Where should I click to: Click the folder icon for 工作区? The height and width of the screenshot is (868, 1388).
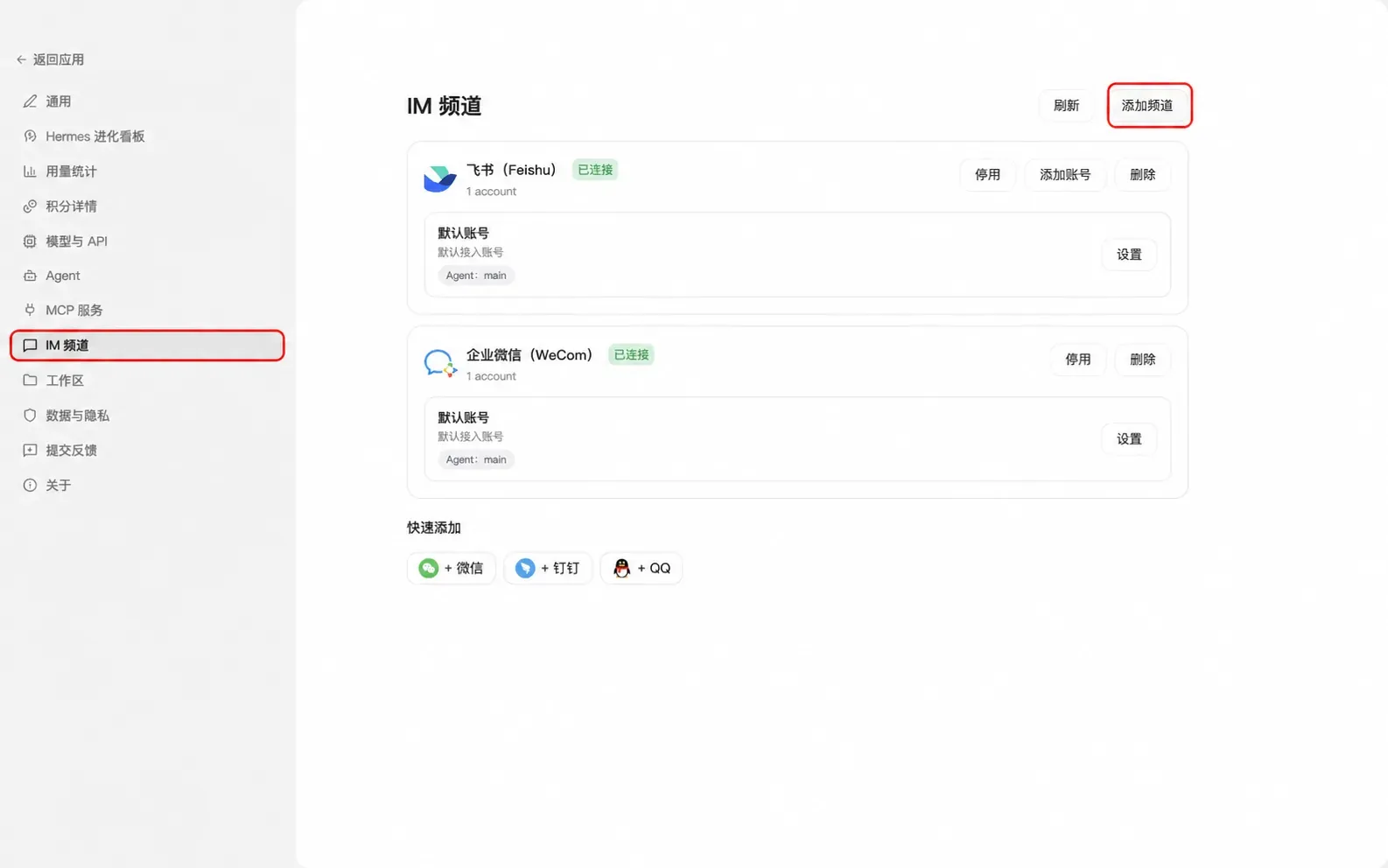[x=30, y=381]
